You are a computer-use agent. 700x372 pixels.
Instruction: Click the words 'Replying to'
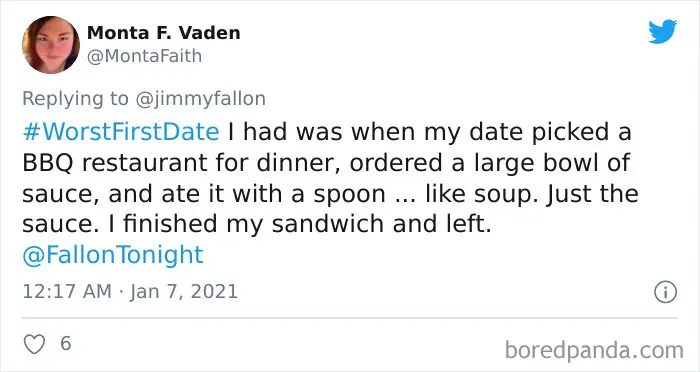point(75,99)
